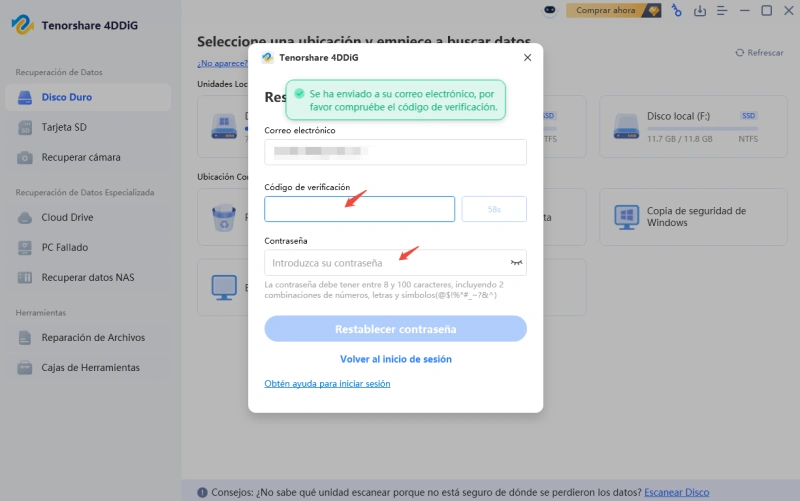Click the first local drive icon behind dialog
This screenshot has height=501, width=800.
(224, 126)
